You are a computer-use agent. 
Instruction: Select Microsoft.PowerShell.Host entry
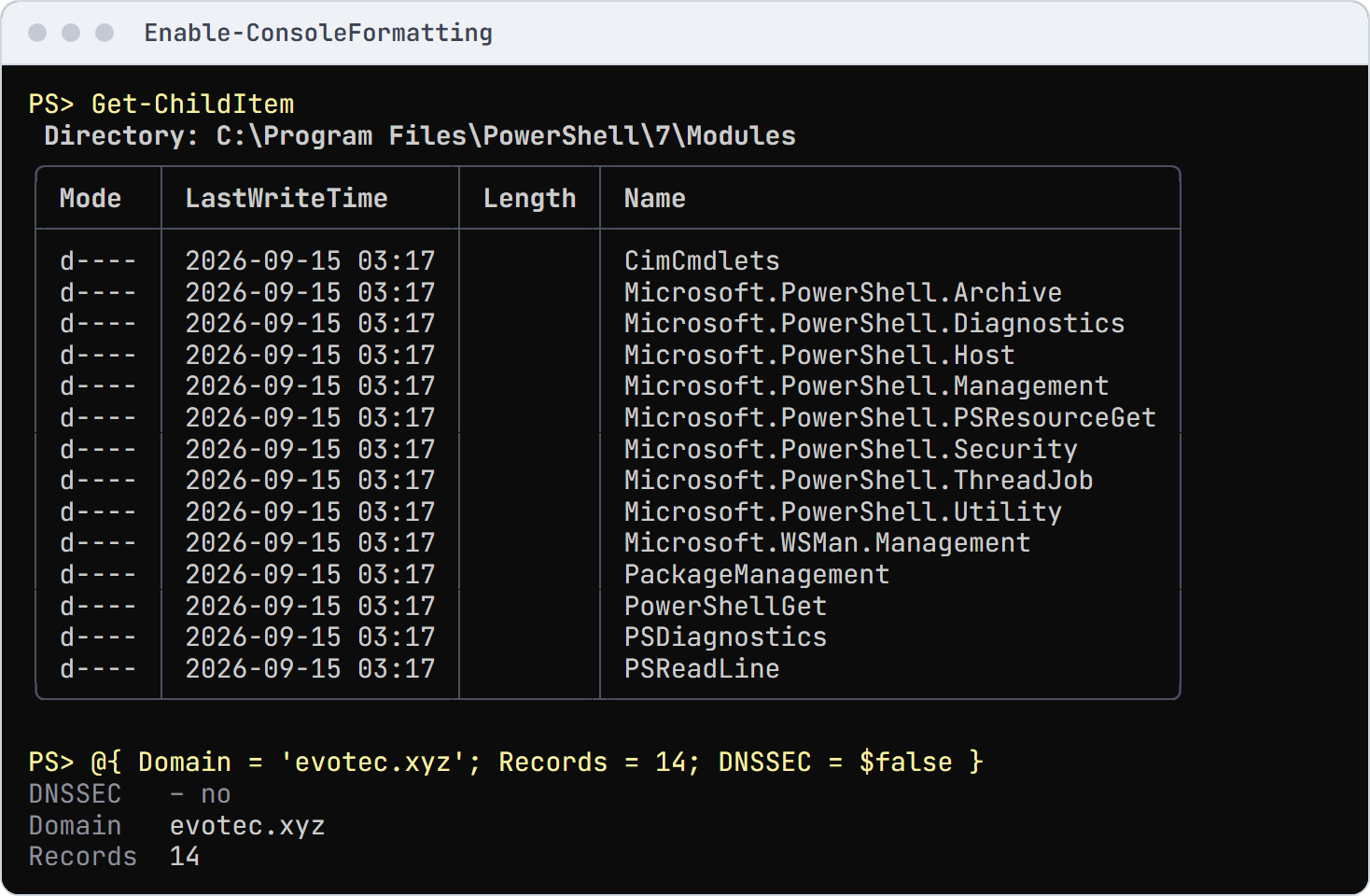[x=819, y=355]
